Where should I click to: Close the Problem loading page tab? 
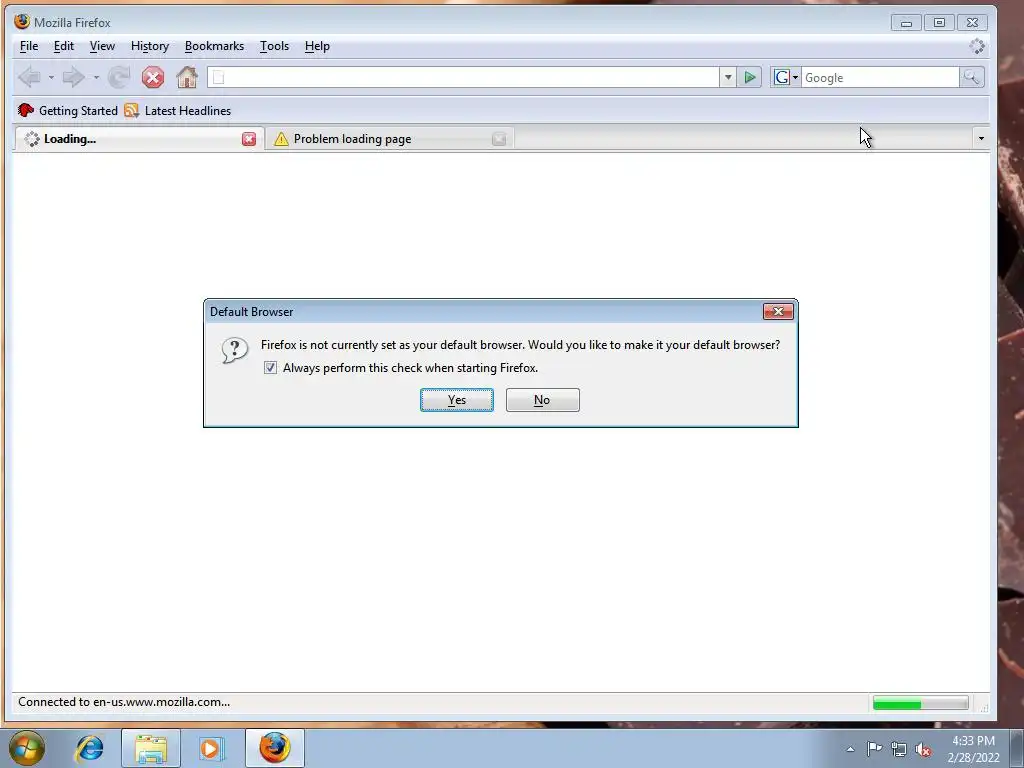coord(499,139)
